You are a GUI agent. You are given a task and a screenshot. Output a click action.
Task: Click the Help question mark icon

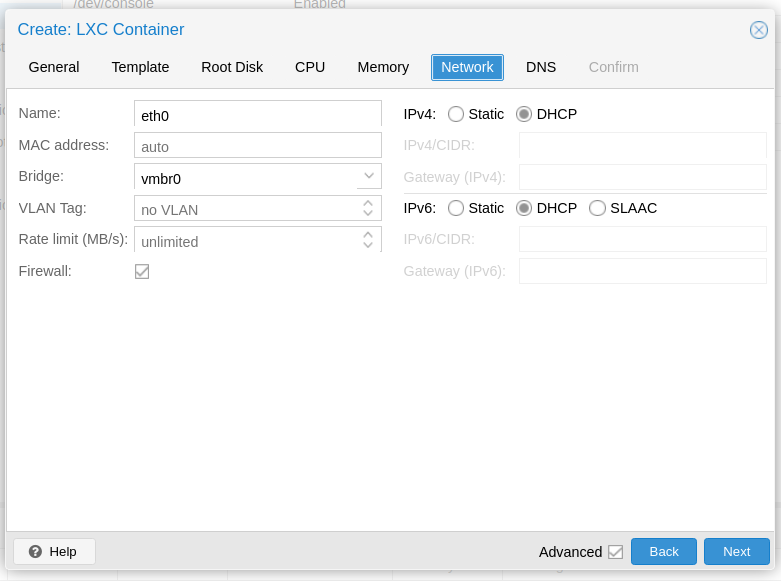(x=36, y=552)
